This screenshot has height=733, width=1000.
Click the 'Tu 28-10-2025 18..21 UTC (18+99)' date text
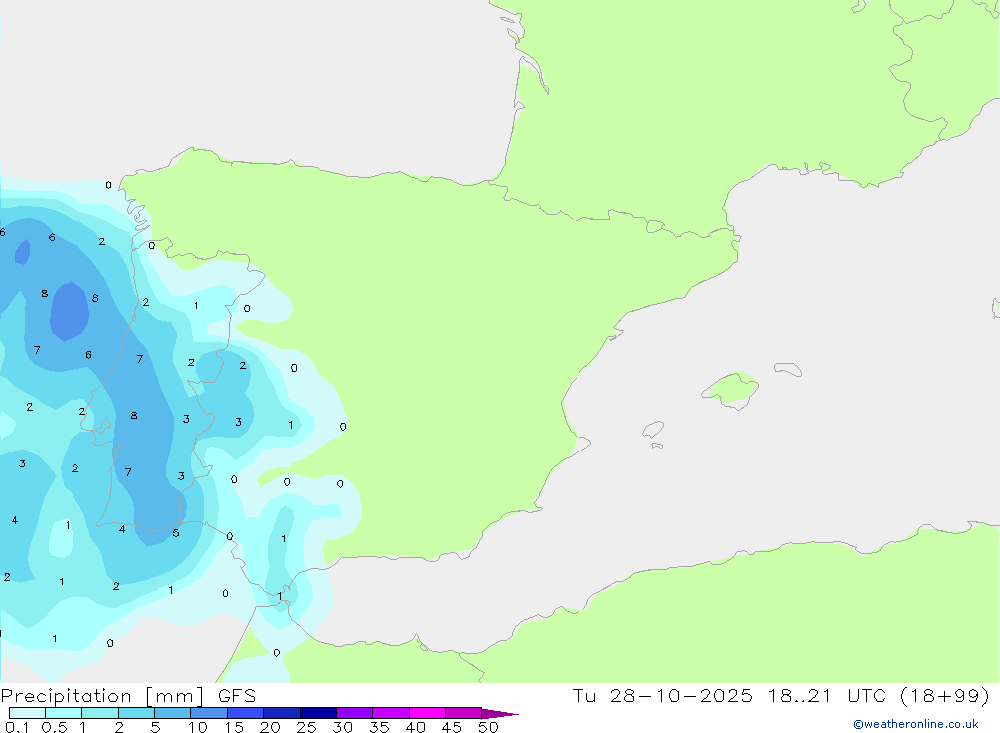(781, 696)
